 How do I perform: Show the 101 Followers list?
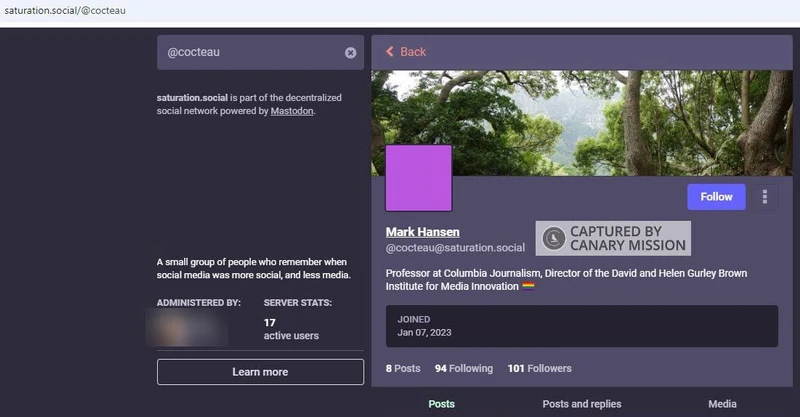539,368
